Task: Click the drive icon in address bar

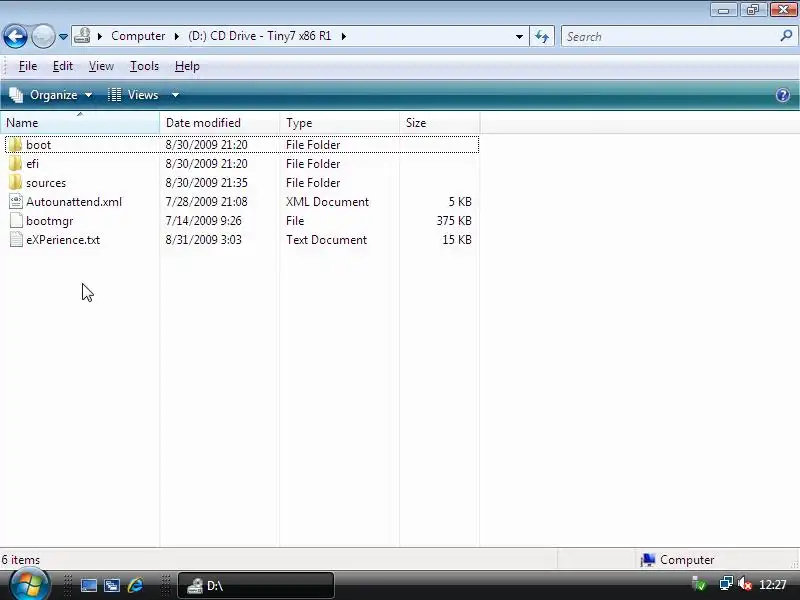Action: click(82, 36)
